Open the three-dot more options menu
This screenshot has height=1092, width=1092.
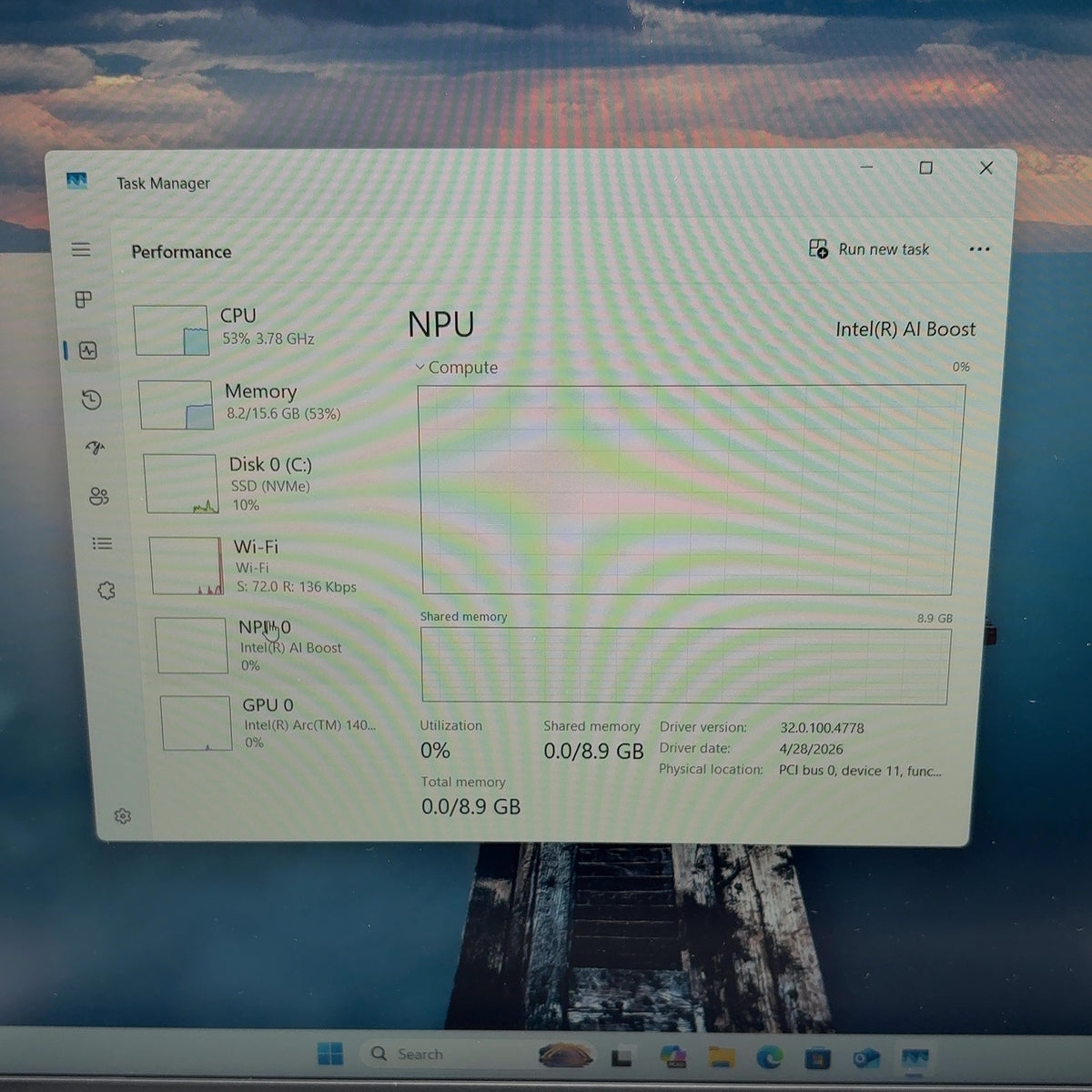pos(979,249)
